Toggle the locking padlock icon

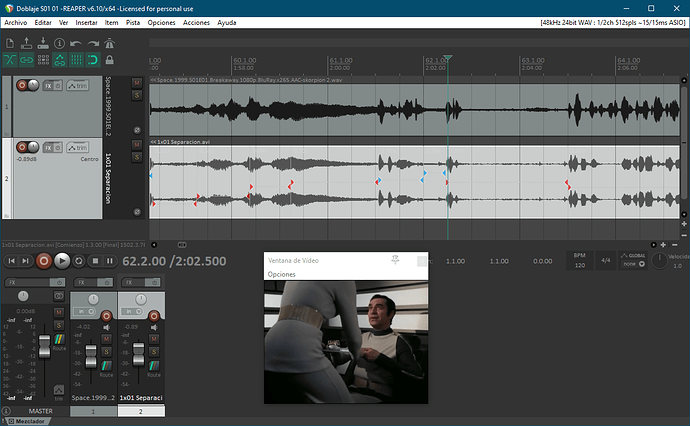110,60
